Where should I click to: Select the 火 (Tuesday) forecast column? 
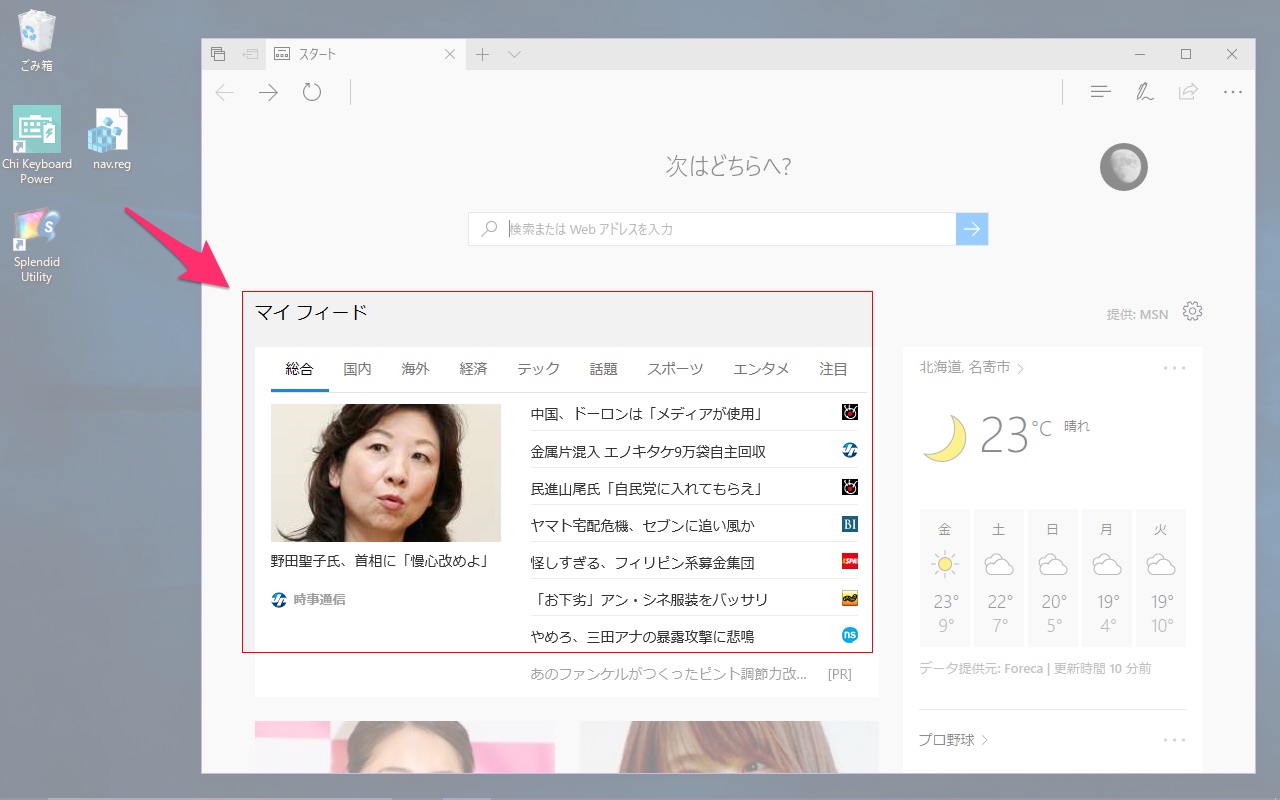point(1161,578)
